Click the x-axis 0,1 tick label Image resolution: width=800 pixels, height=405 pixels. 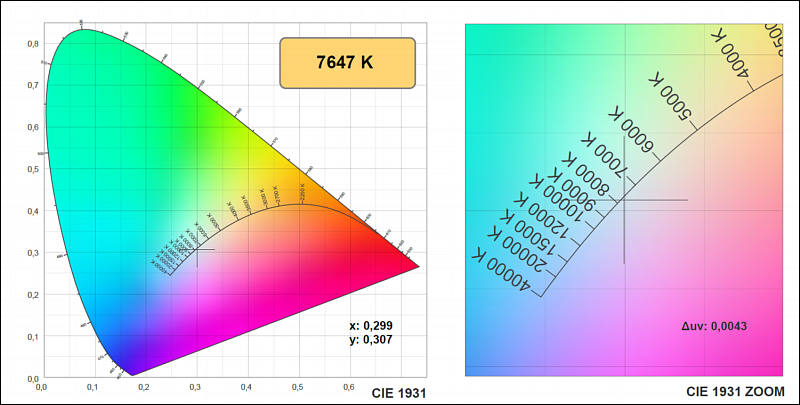(x=92, y=388)
